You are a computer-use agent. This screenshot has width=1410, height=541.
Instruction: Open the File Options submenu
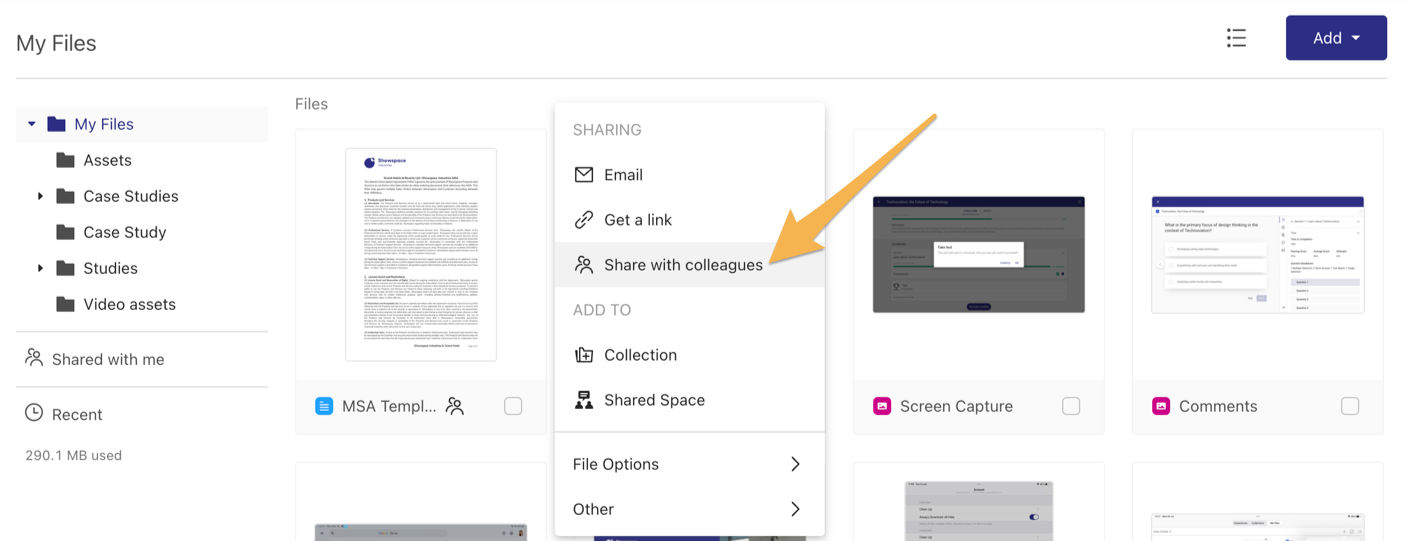[689, 464]
